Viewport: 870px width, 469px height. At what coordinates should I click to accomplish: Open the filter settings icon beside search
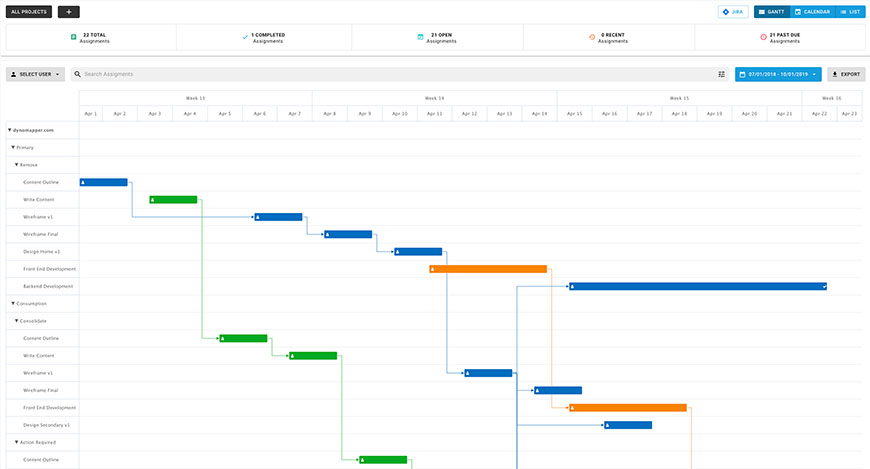(721, 74)
